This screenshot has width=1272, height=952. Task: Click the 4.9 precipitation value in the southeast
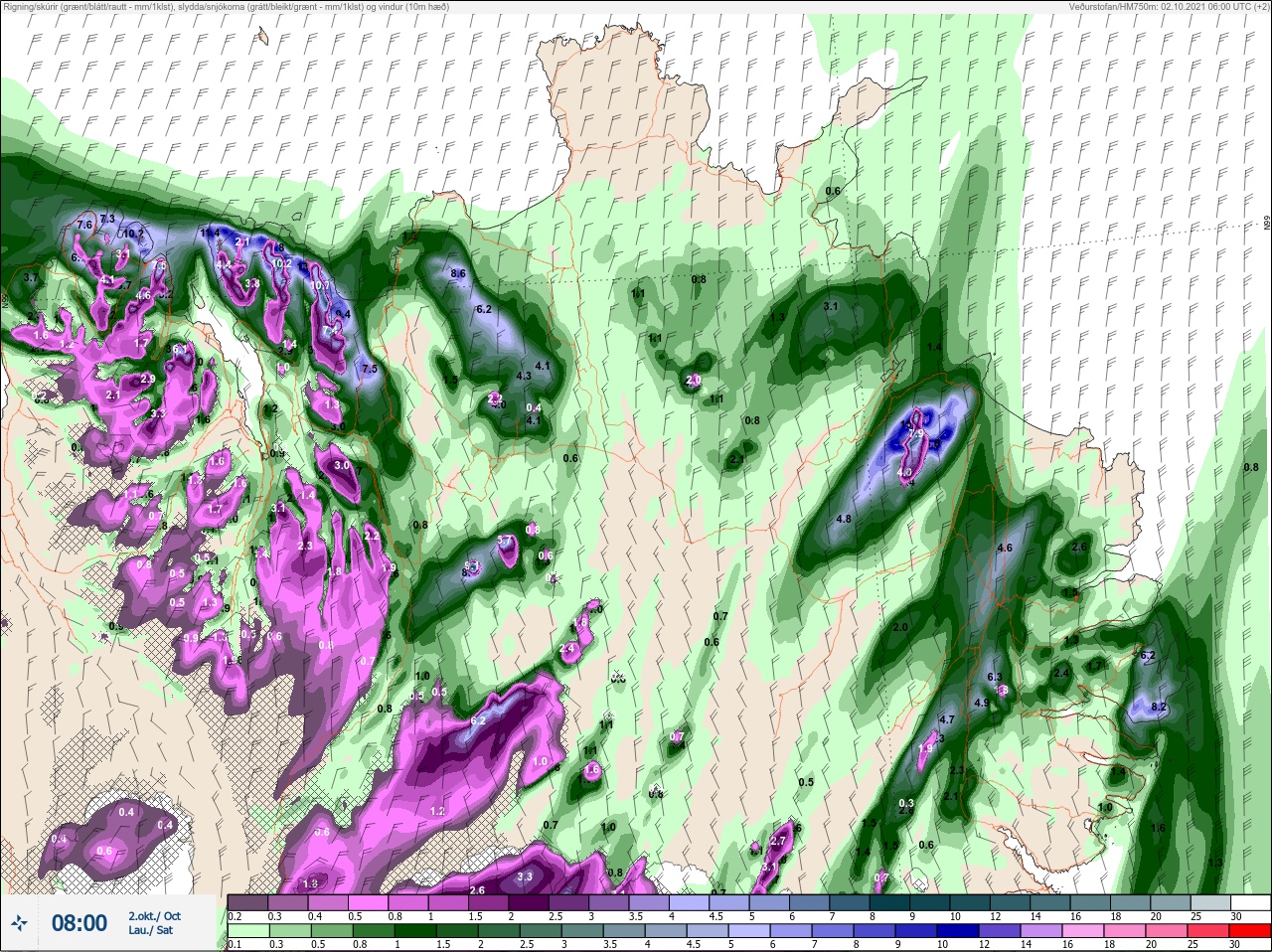981,703
